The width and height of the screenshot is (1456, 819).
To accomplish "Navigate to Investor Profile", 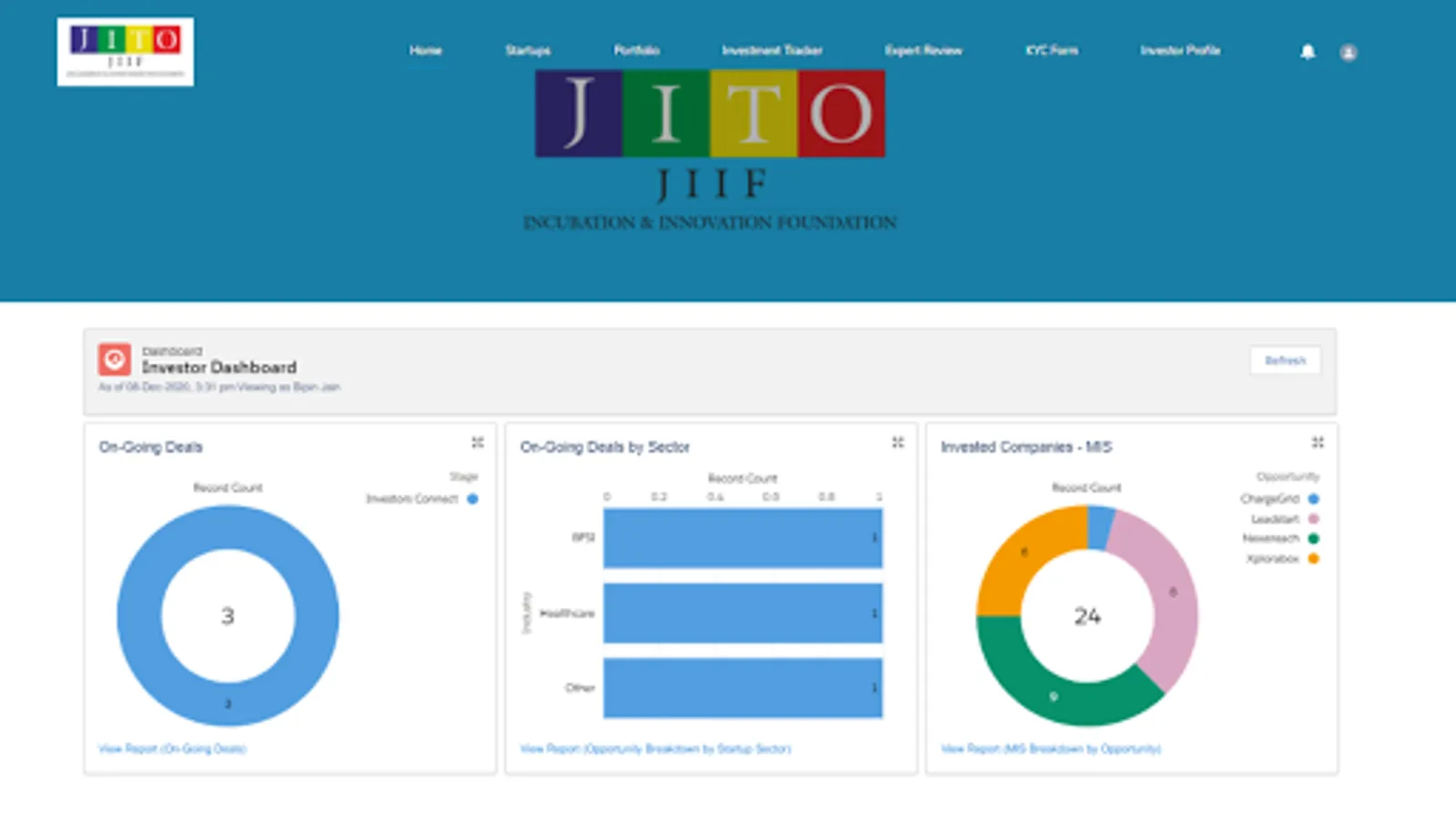I will click(x=1180, y=50).
